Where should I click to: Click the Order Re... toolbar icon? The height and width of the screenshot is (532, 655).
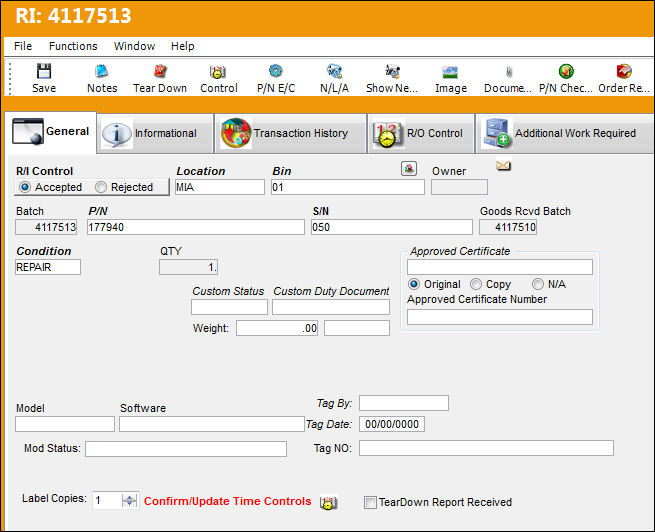pos(624,71)
